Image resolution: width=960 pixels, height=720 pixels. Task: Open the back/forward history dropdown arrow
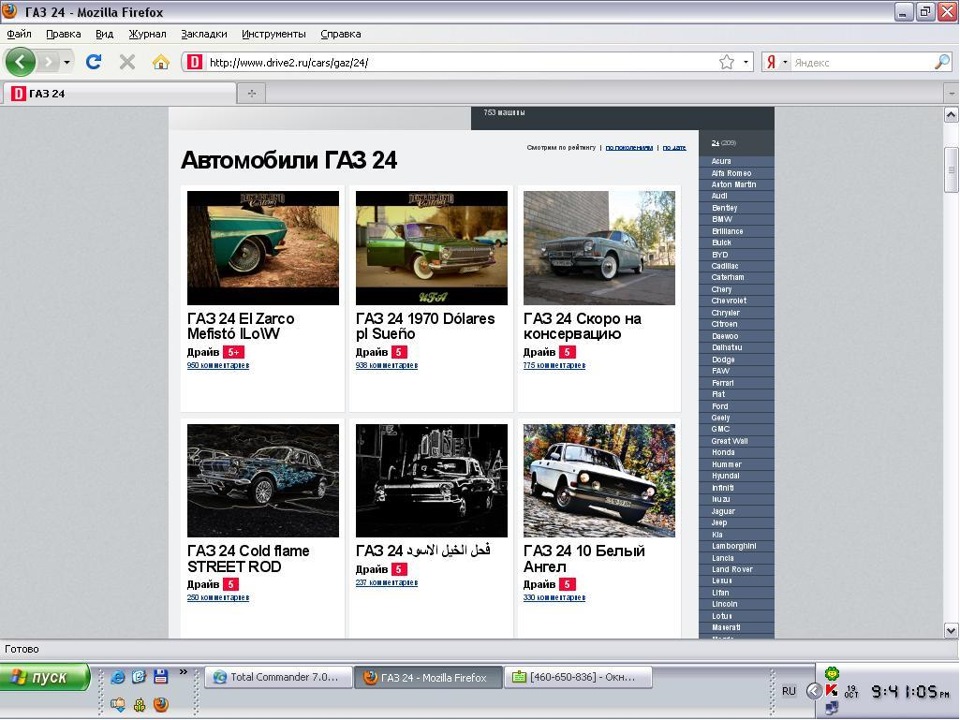[x=67, y=62]
